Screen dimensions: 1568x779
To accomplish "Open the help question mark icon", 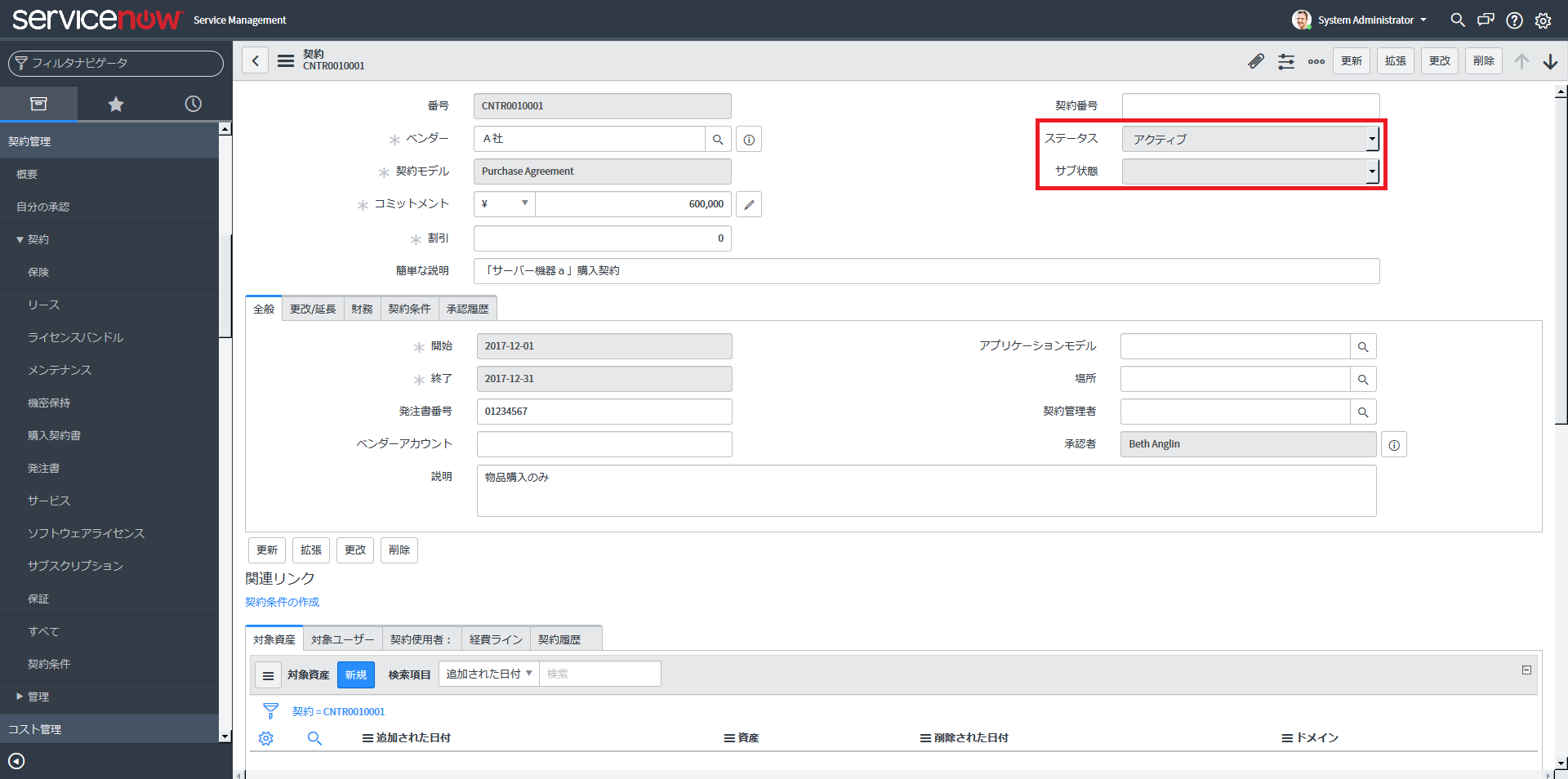I will [1514, 20].
